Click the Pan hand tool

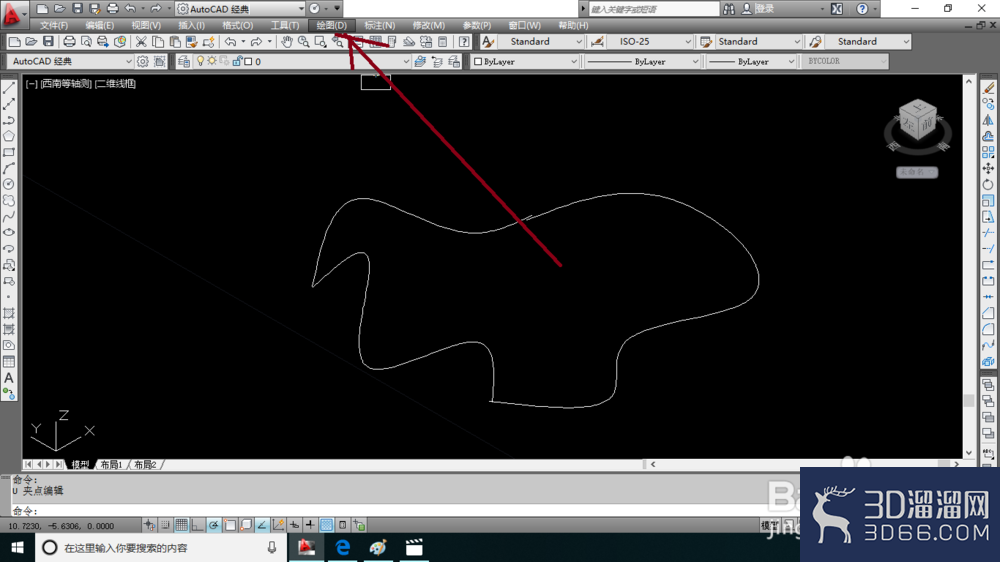(287, 42)
